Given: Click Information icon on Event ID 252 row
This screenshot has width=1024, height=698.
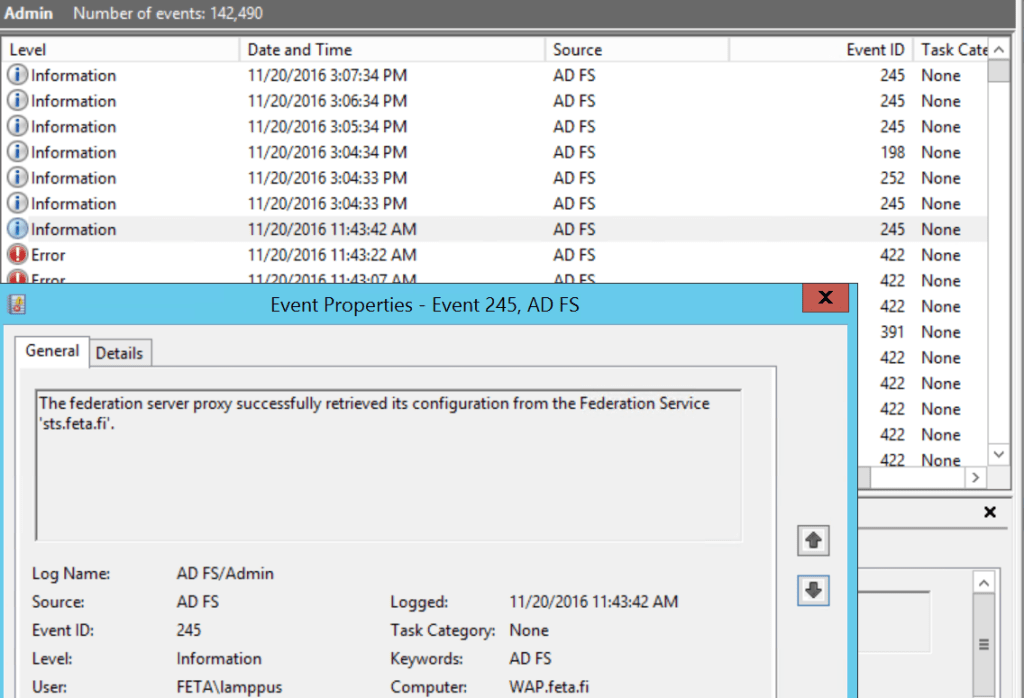Looking at the screenshot, I should coord(17,178).
